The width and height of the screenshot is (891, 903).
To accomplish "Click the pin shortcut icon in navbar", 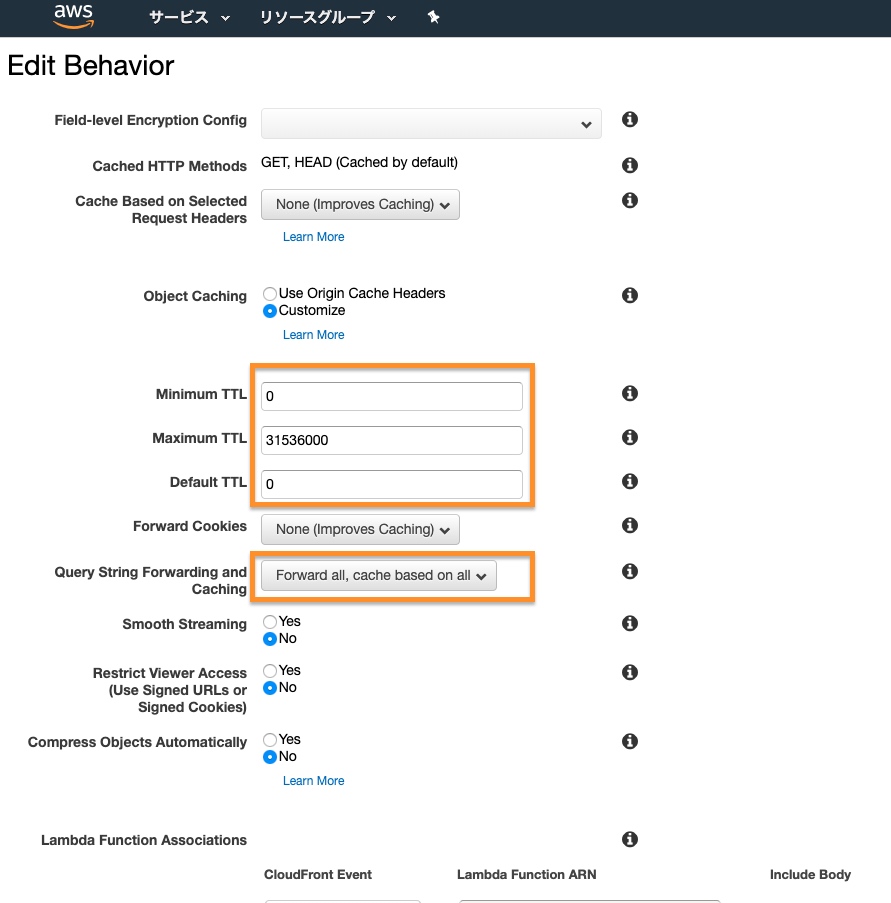I will (x=433, y=17).
